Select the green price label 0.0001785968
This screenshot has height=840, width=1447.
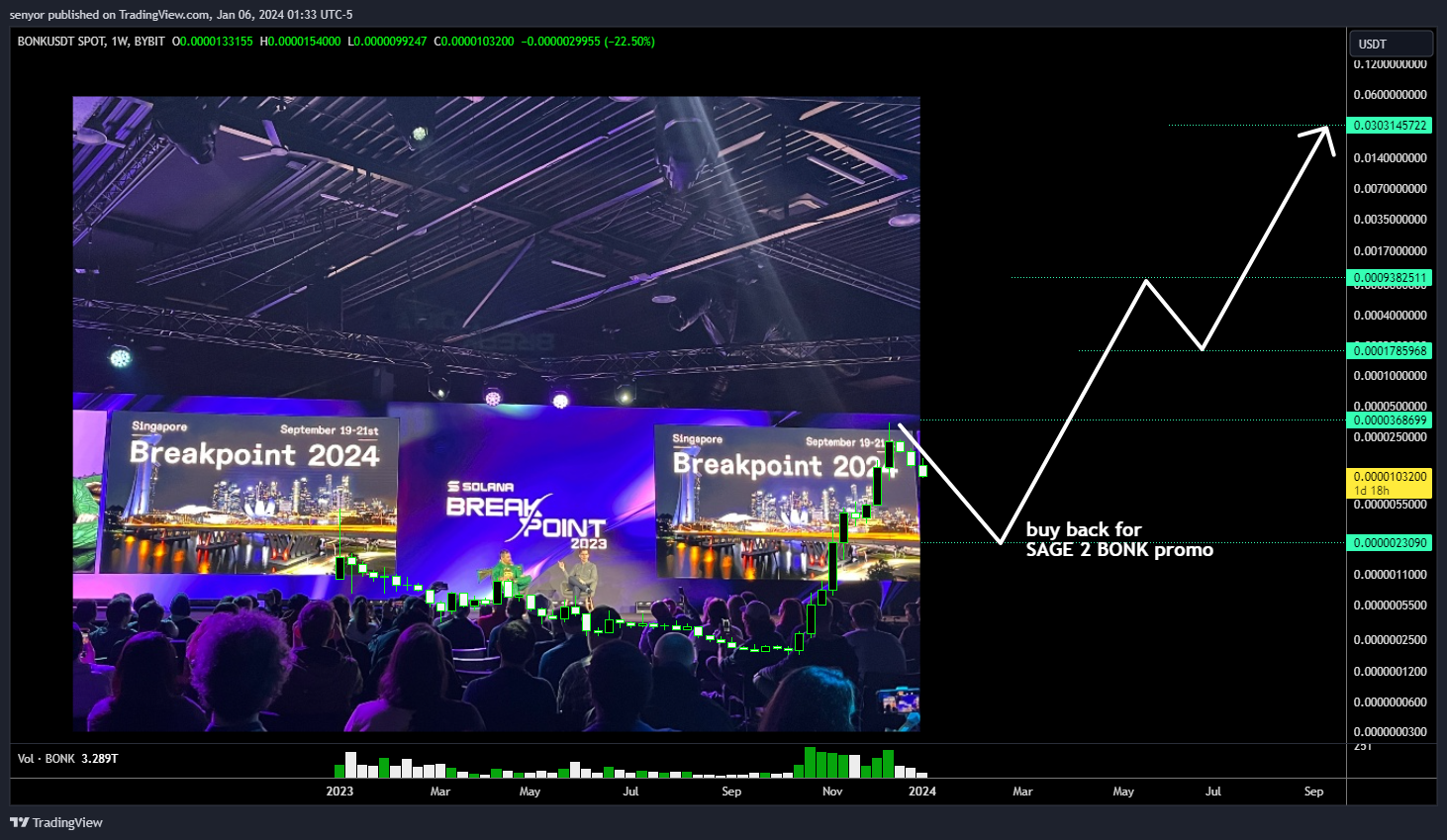1390,351
